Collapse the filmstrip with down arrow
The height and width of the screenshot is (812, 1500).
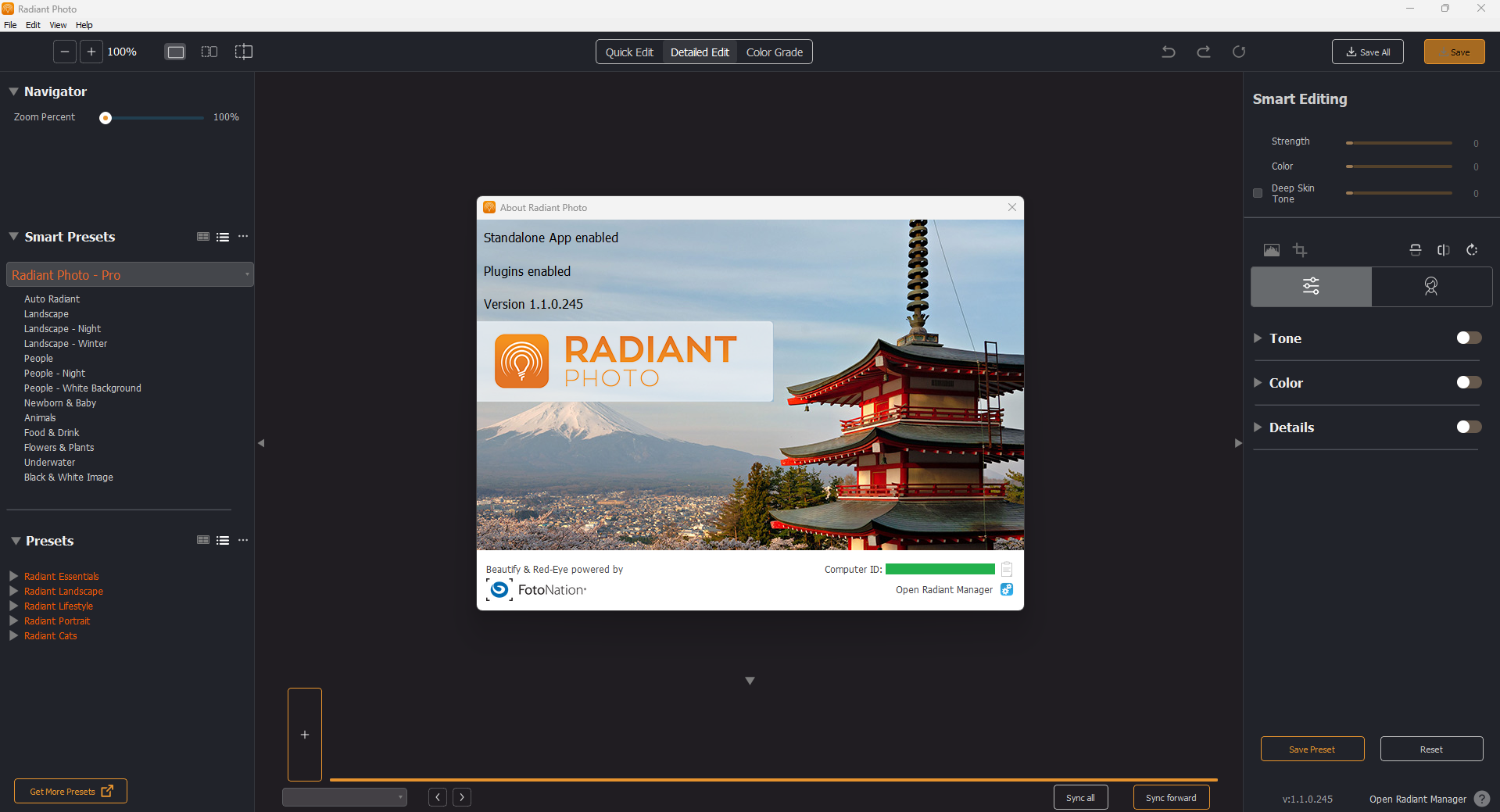(750, 681)
